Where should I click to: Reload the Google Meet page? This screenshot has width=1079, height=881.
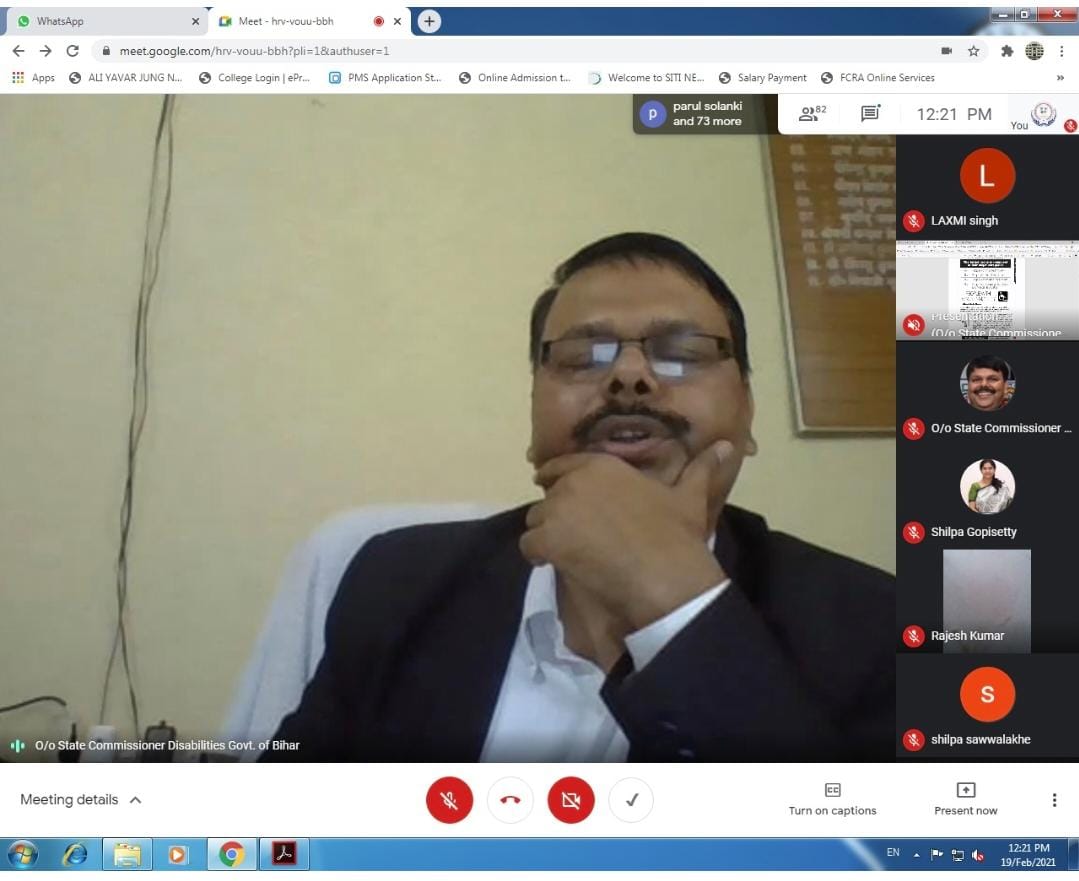(72, 51)
